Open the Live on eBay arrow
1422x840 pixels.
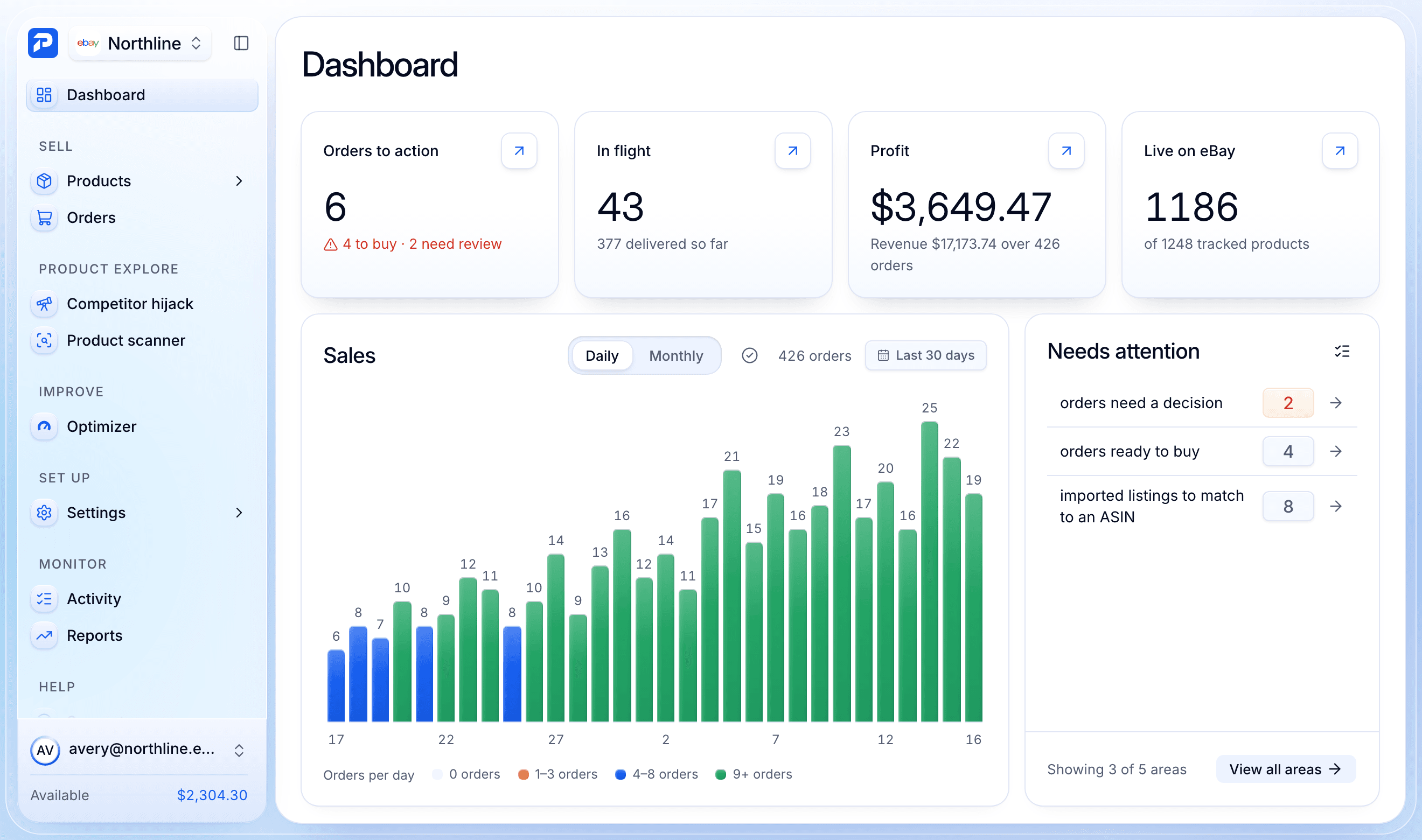1340,151
